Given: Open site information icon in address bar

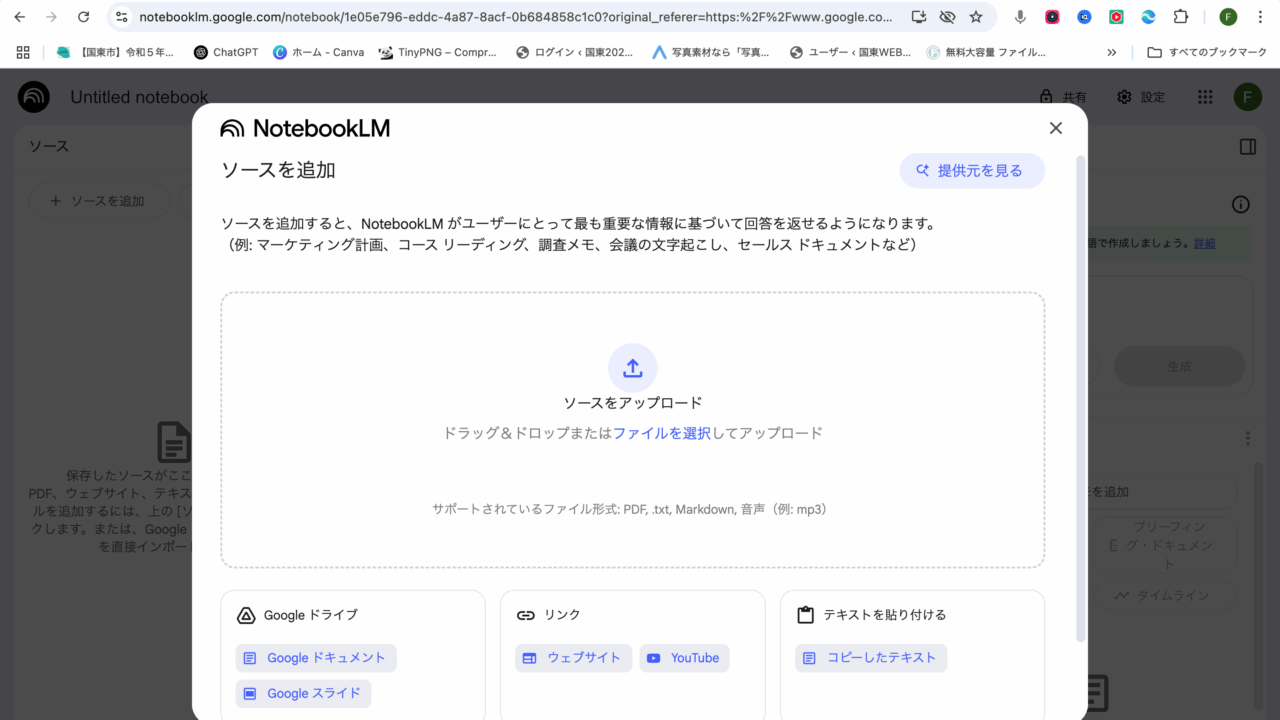Looking at the screenshot, I should 121,17.
